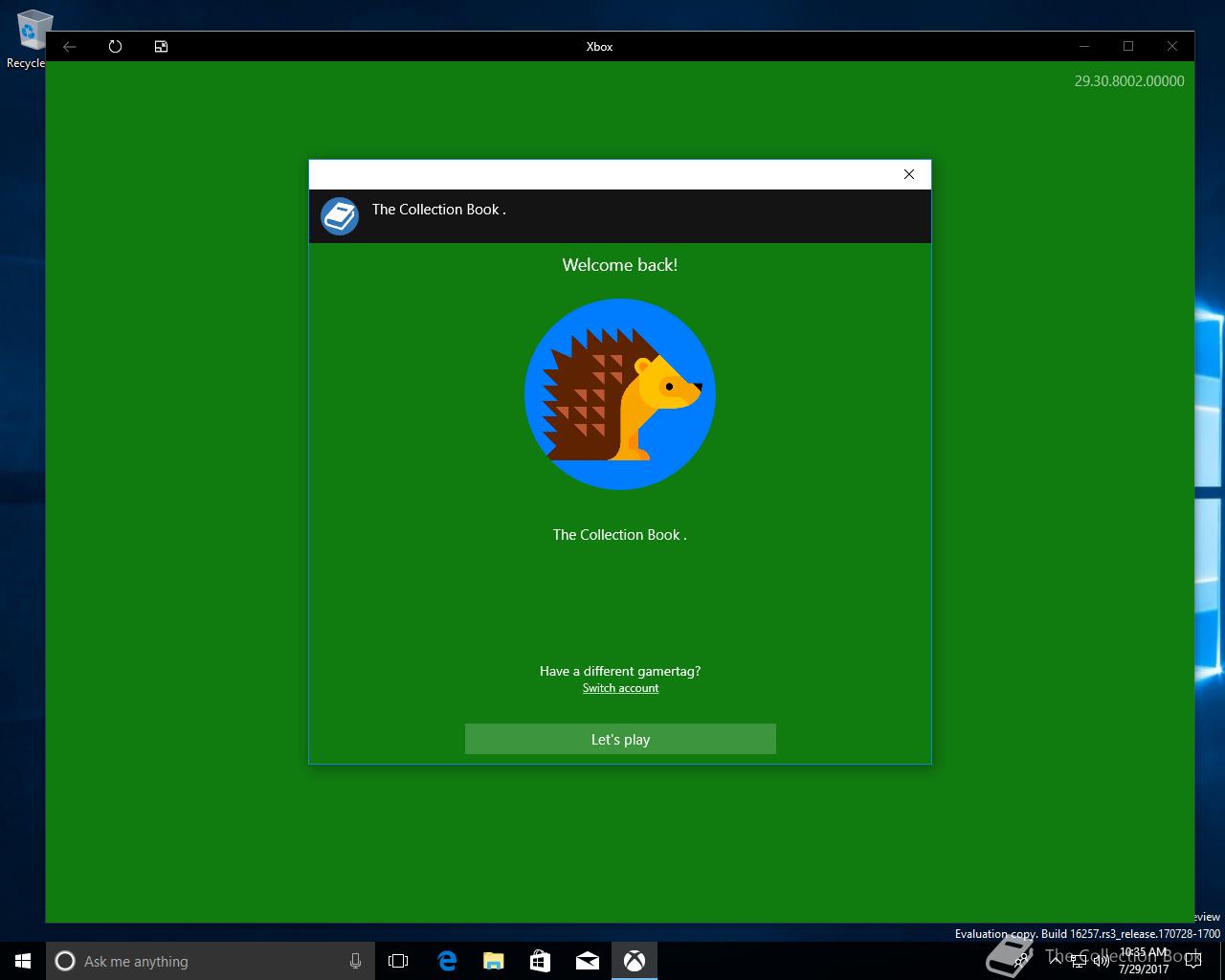Click the Welcome back! heading
The height and width of the screenshot is (980, 1225).
[x=620, y=265]
